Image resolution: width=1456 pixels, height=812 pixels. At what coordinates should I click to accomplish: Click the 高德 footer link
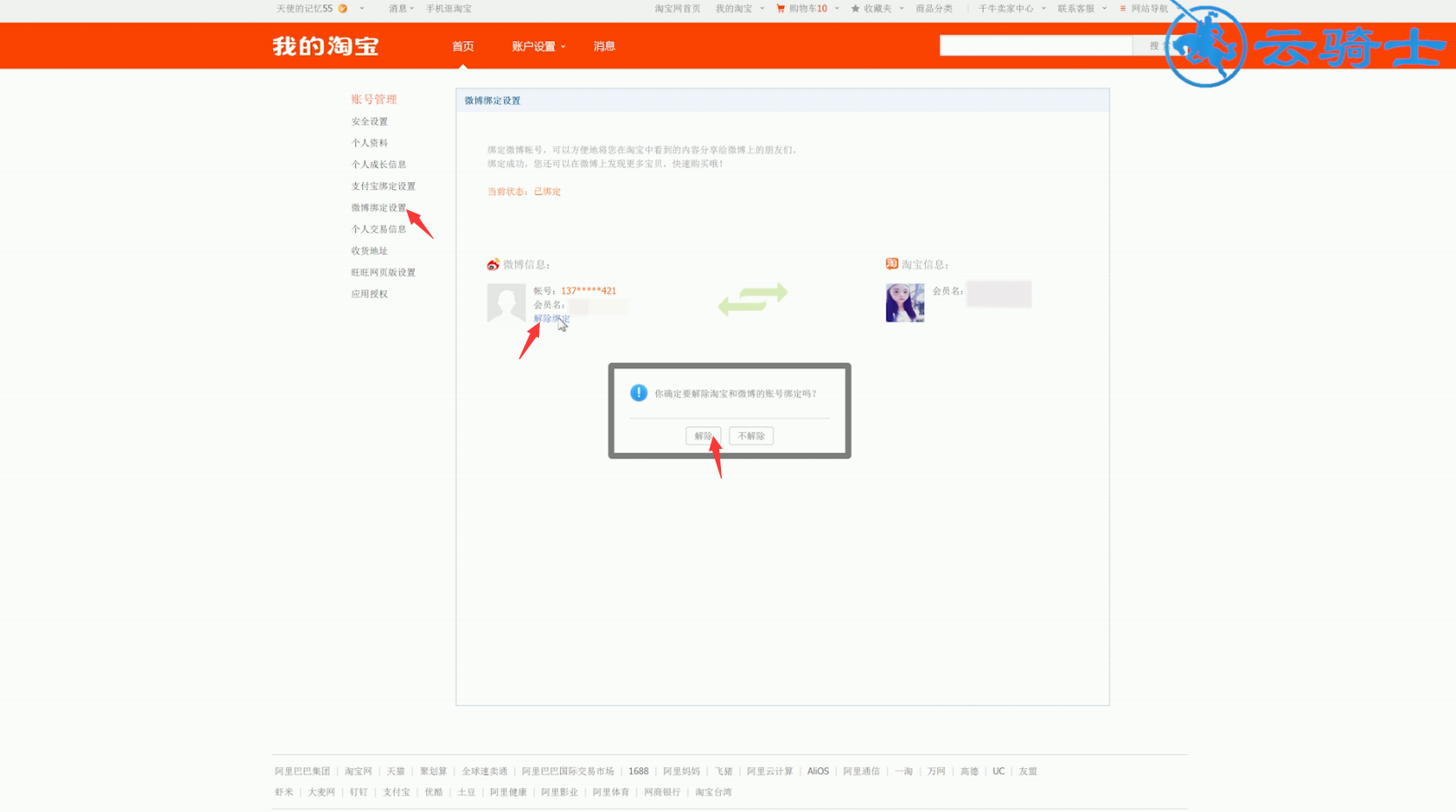pyautogui.click(x=969, y=771)
